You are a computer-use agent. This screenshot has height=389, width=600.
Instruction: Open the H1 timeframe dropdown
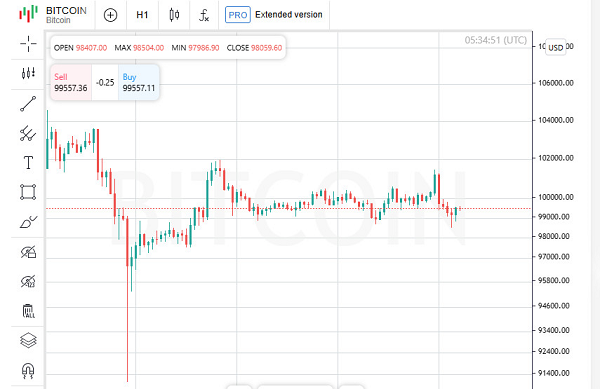pos(142,15)
